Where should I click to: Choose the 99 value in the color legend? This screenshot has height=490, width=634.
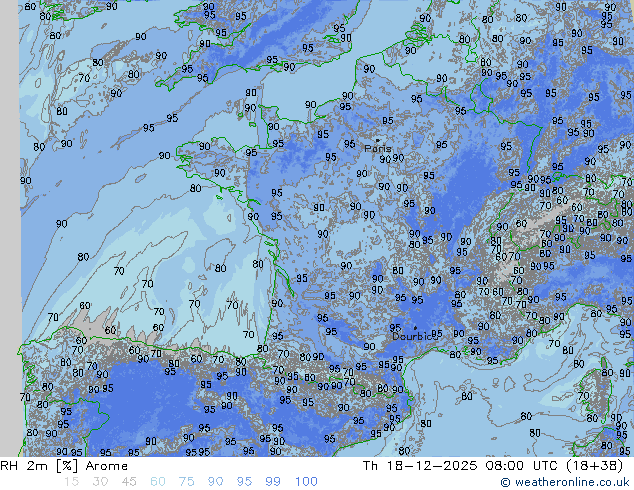273,482
